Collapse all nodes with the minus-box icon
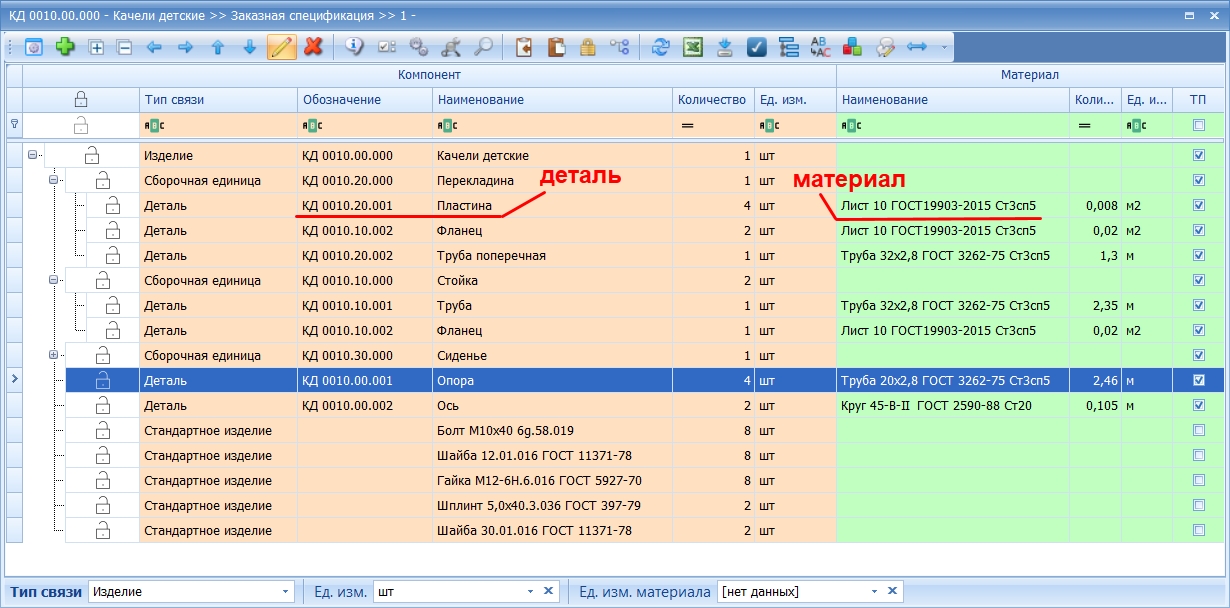This screenshot has height=608, width=1230. [x=125, y=46]
